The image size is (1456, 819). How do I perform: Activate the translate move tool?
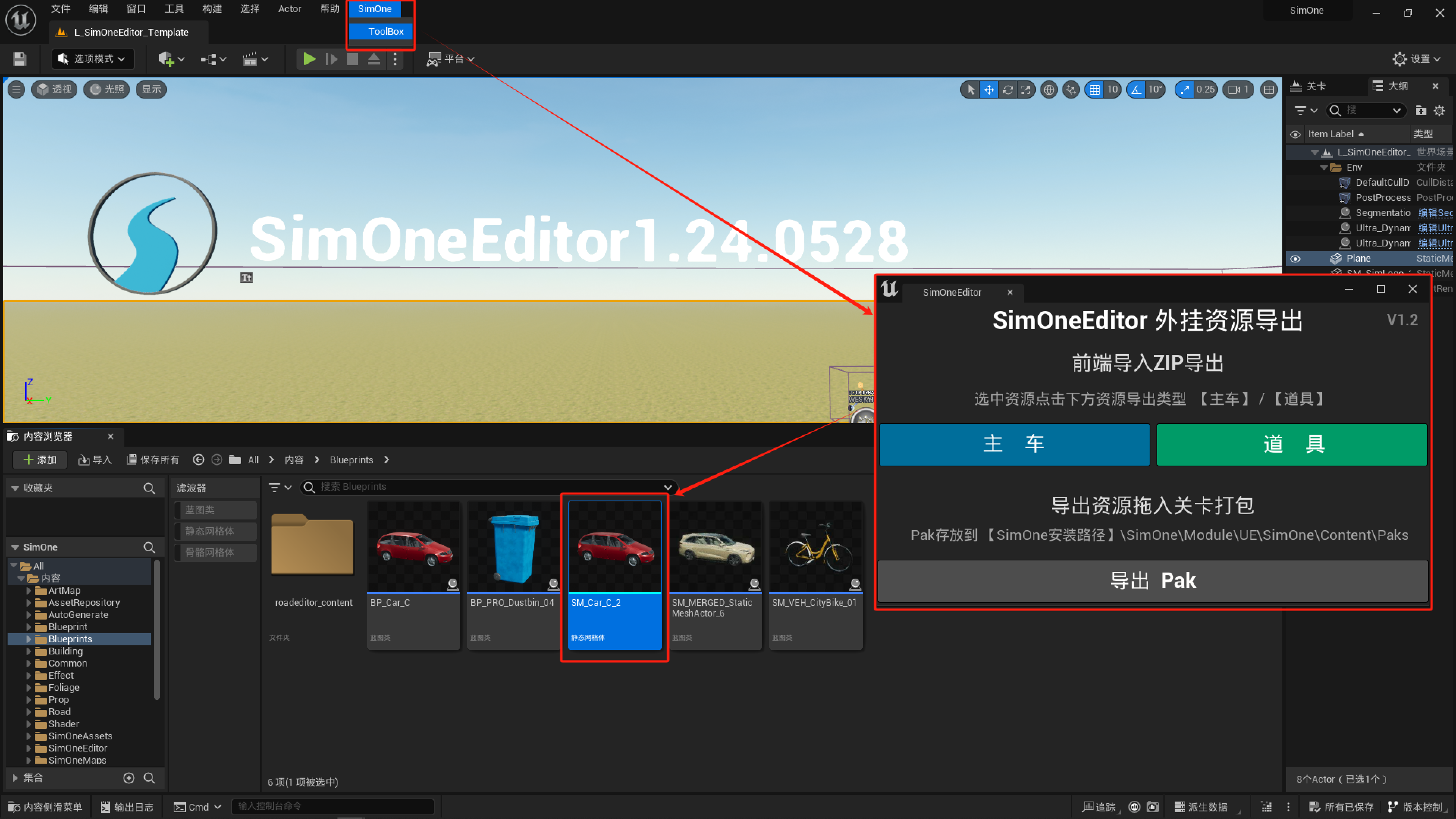tap(989, 89)
